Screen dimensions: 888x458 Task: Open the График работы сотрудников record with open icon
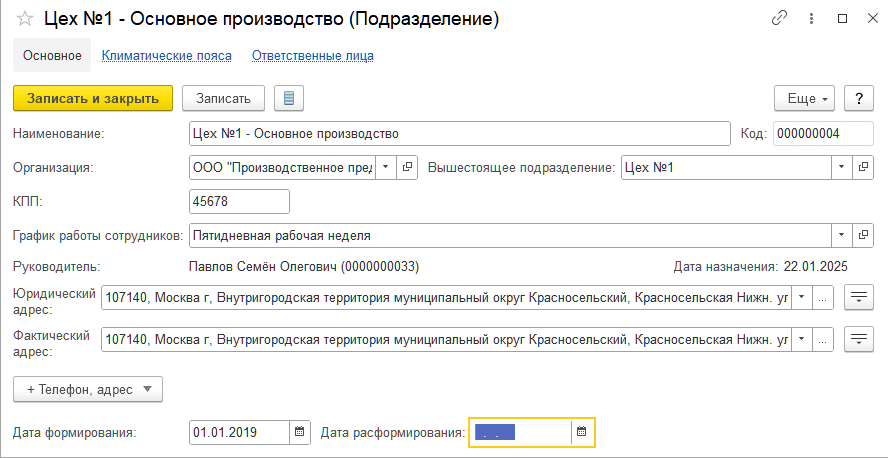(x=863, y=235)
